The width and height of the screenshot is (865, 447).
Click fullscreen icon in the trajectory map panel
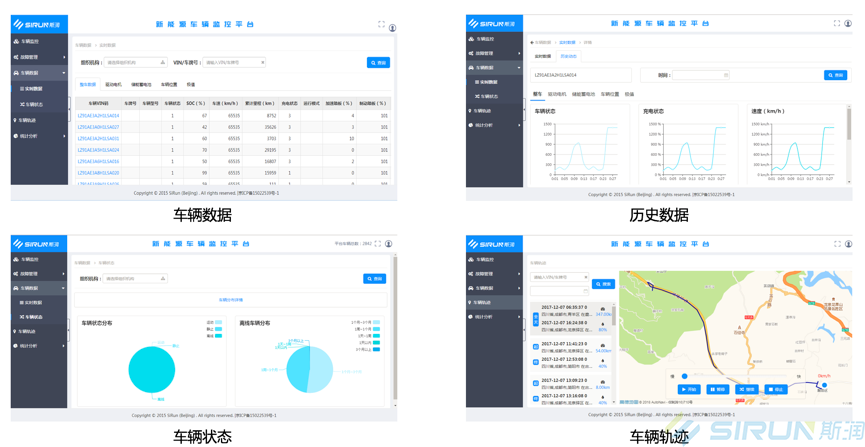coord(837,244)
